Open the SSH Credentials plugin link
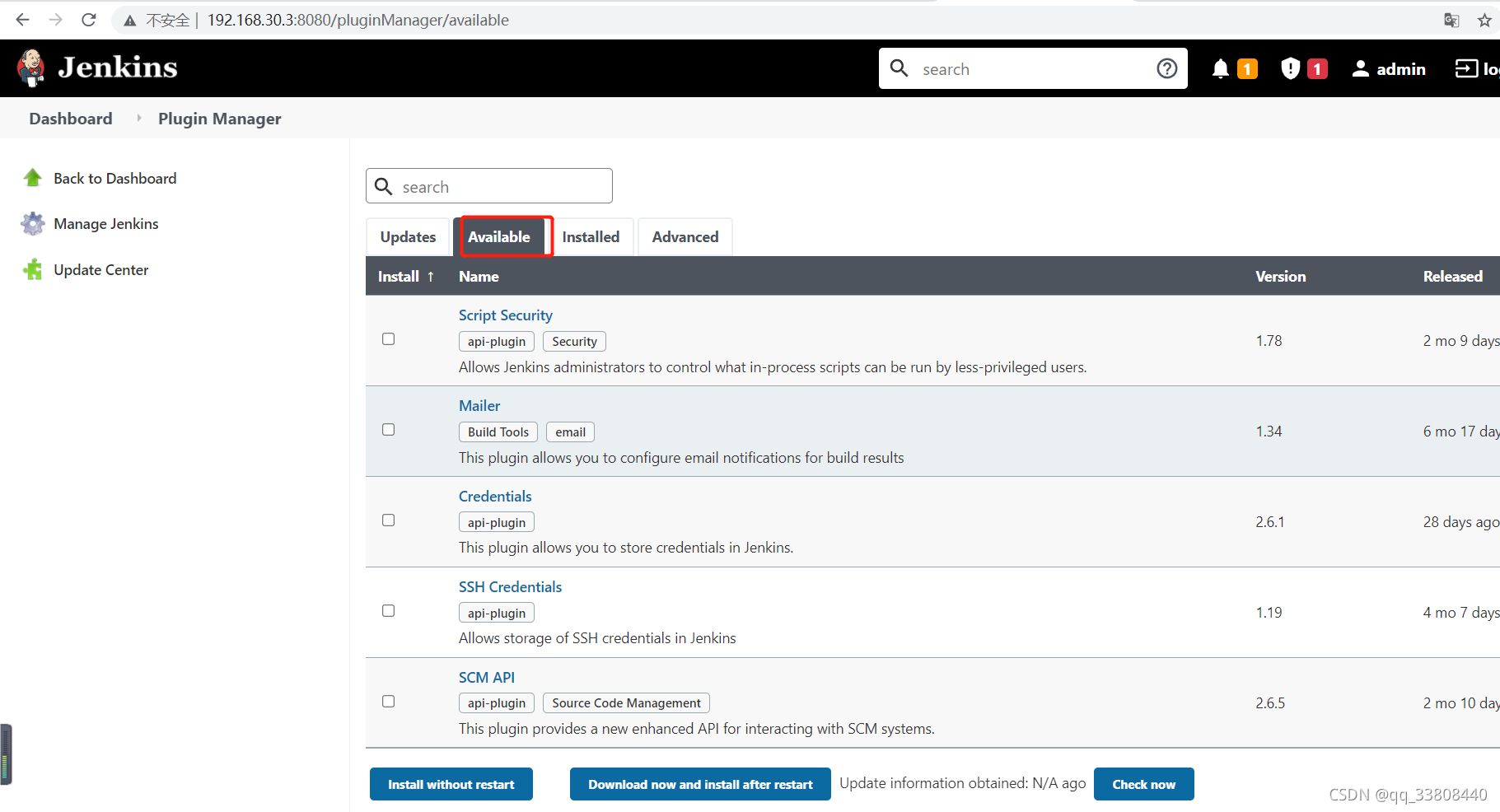Viewport: 1500px width, 812px height. click(510, 587)
